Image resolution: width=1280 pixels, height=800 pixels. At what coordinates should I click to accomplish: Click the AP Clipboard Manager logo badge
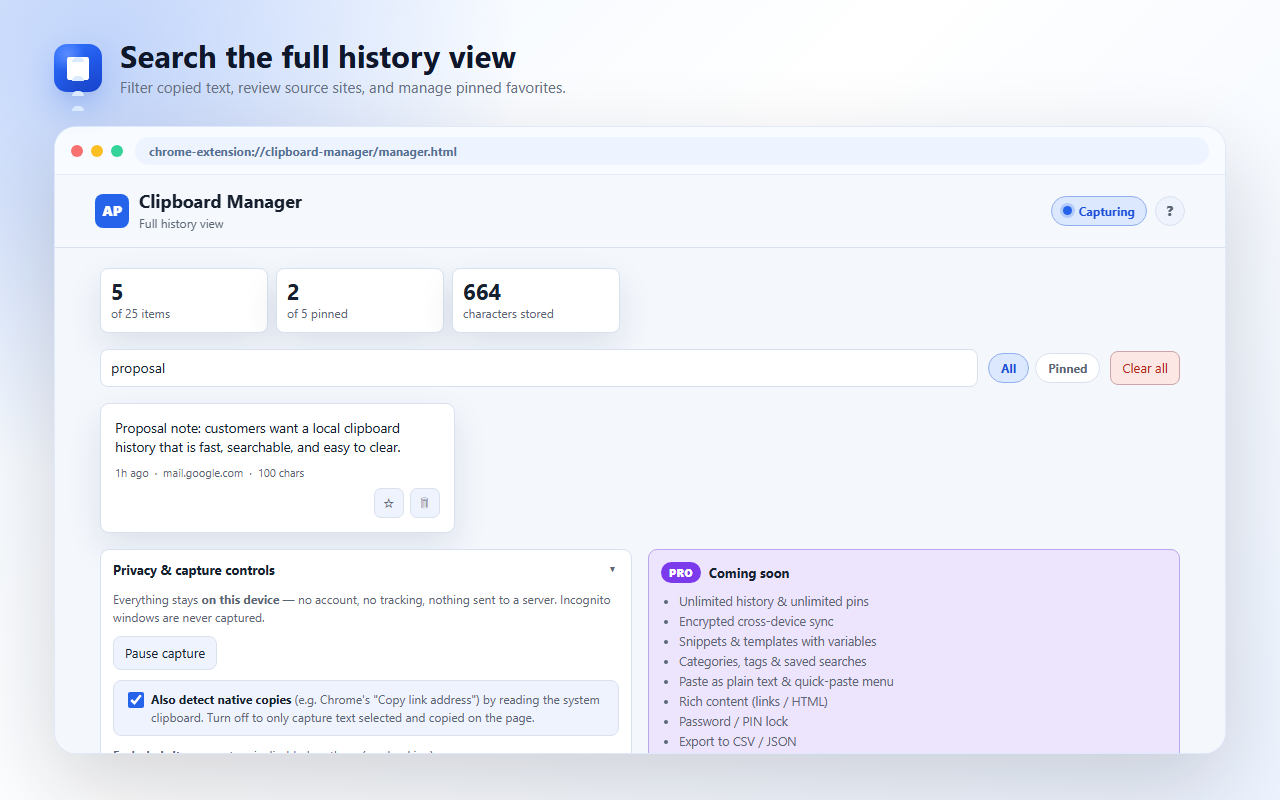[112, 211]
